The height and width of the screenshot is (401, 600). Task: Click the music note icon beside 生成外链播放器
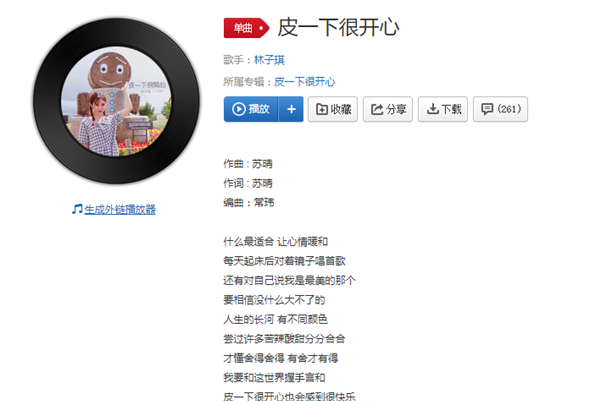(x=77, y=209)
